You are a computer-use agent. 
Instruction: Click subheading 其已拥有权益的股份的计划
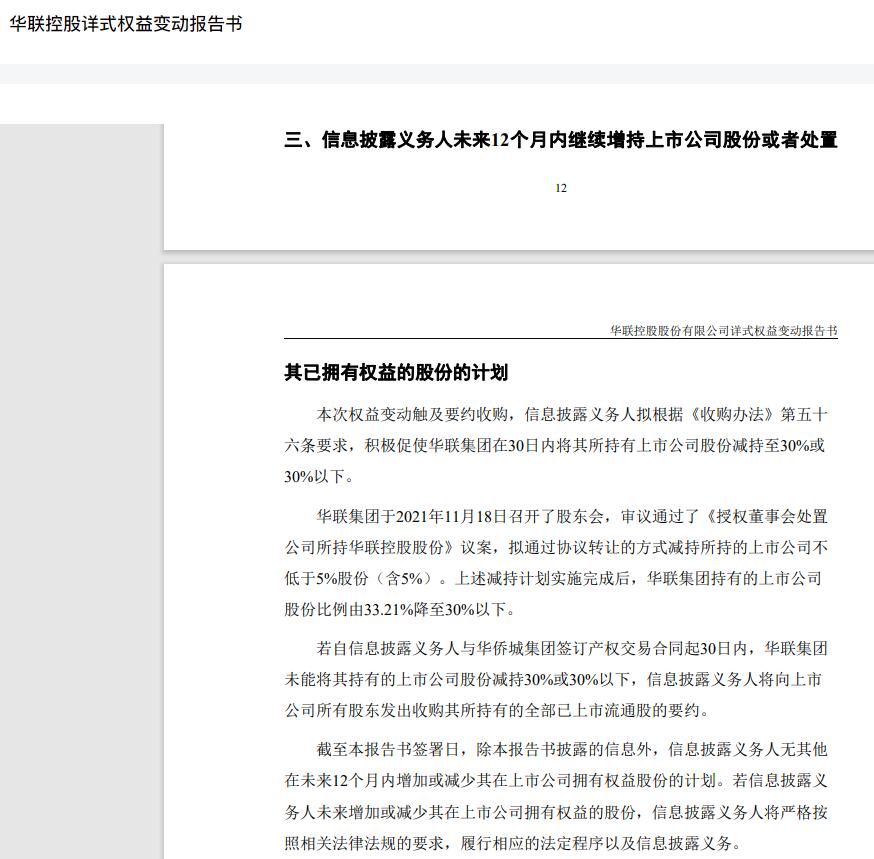click(396, 372)
